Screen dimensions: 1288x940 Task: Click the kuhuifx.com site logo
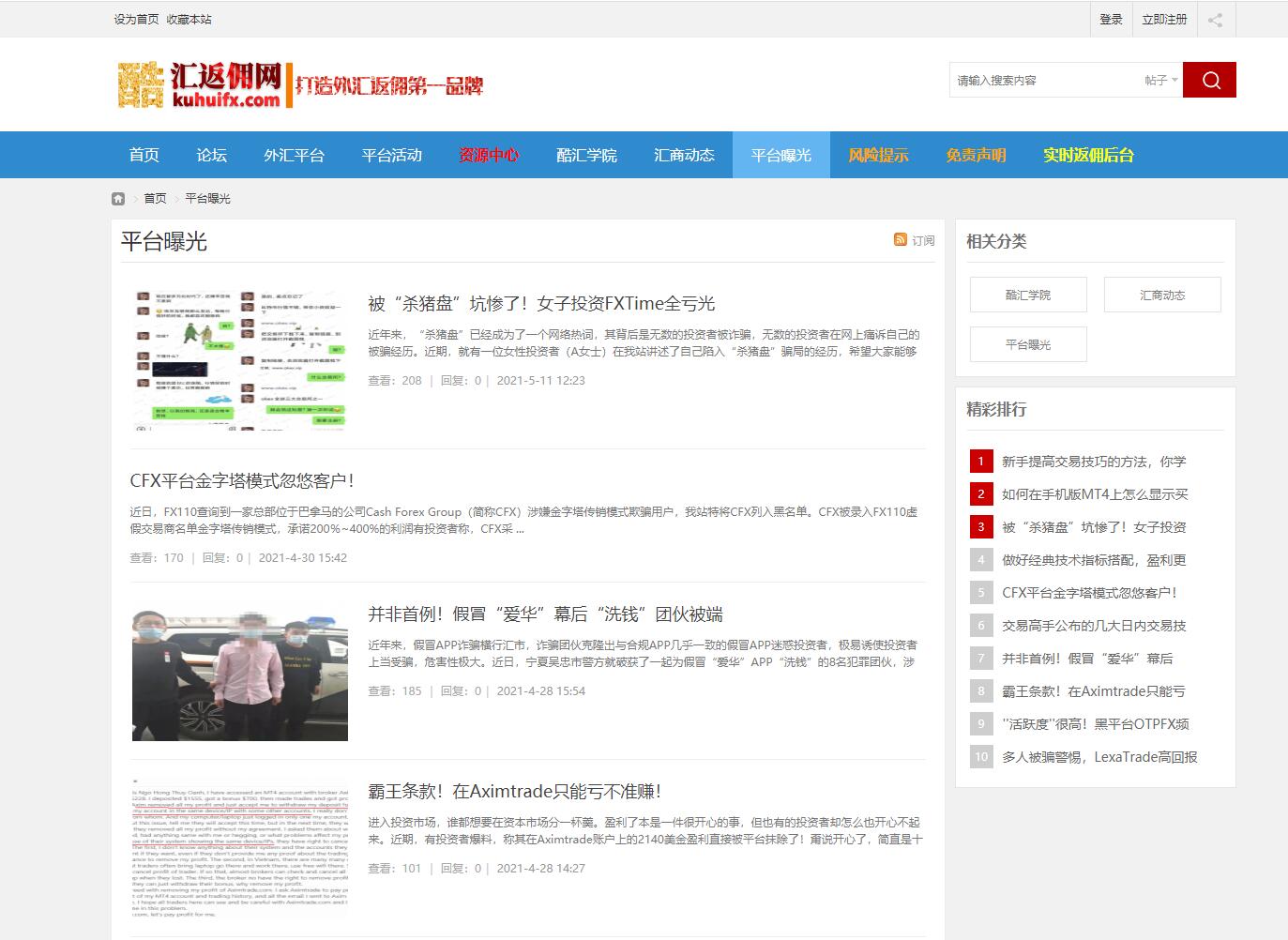200,84
